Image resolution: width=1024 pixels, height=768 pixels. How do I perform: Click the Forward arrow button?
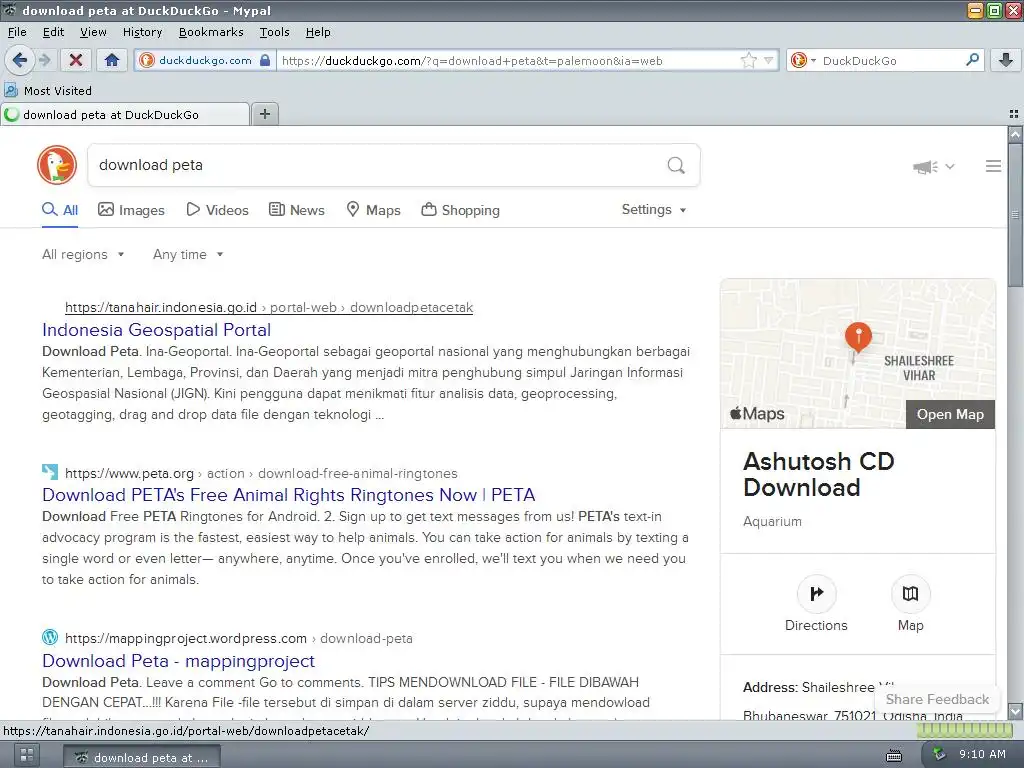(x=44, y=60)
